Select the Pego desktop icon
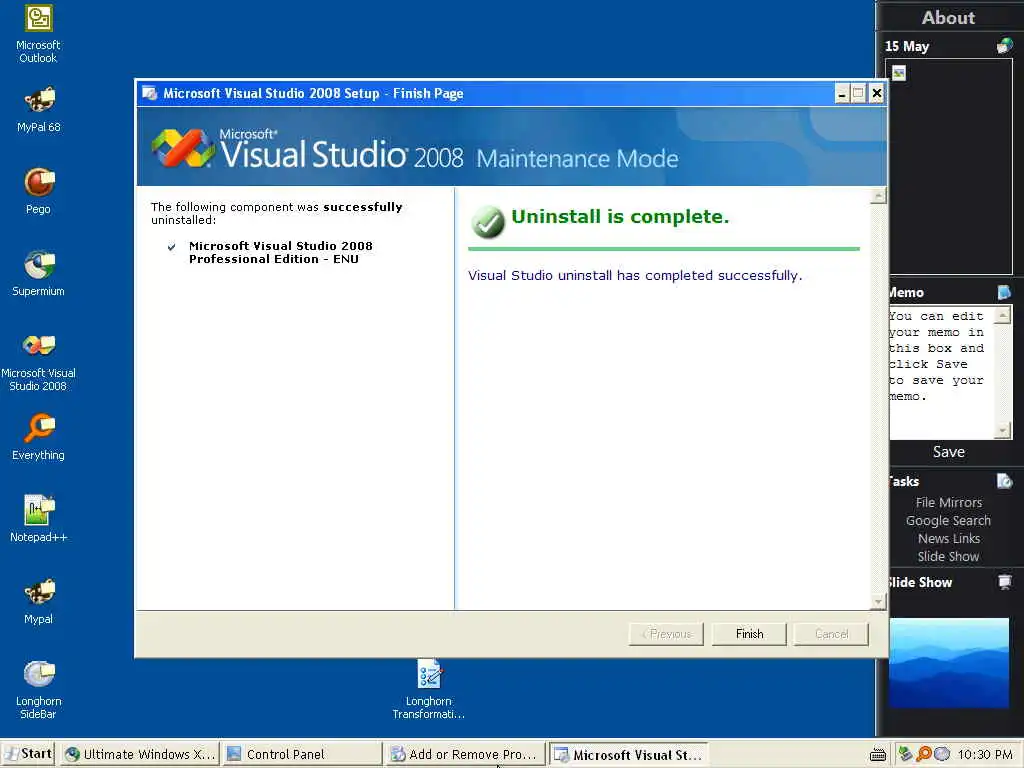1024x768 pixels. (39, 191)
